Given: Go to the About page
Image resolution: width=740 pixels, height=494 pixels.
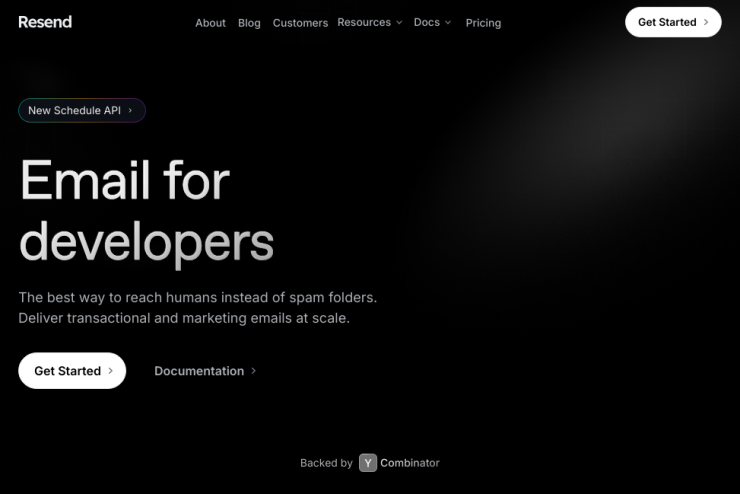Looking at the screenshot, I should click(210, 23).
